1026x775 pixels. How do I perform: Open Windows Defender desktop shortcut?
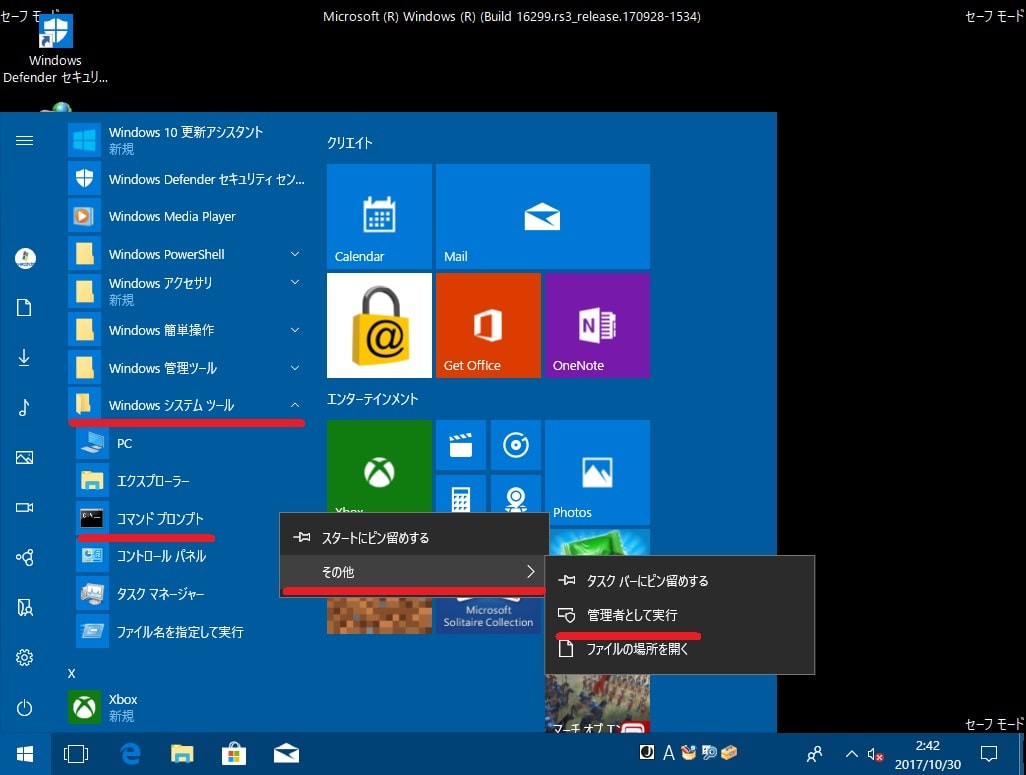pos(55,50)
